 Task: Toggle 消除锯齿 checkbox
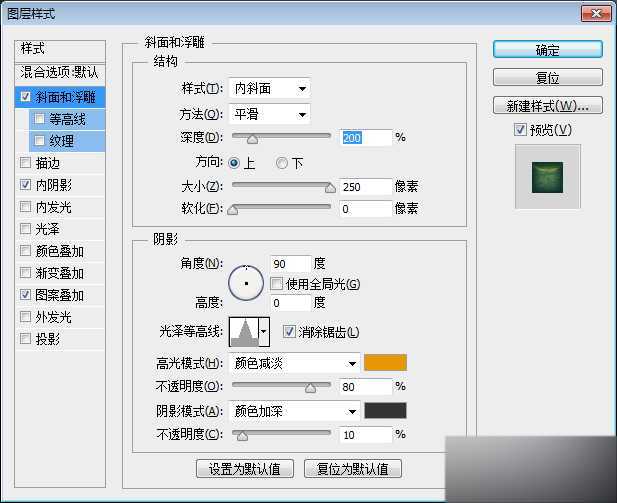(290, 332)
